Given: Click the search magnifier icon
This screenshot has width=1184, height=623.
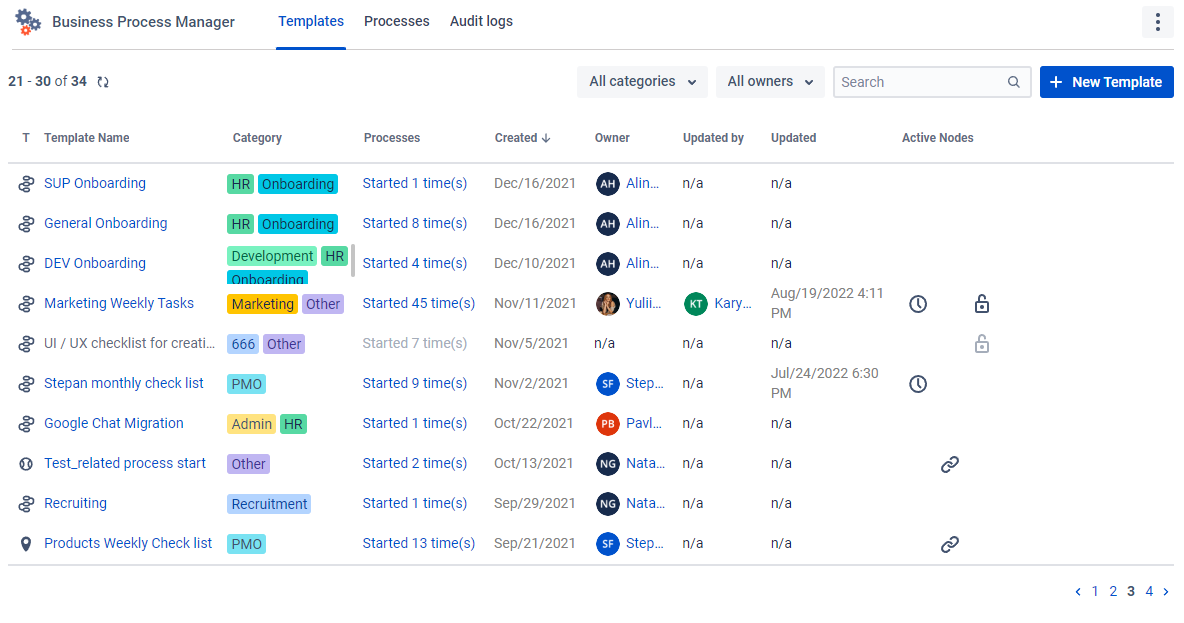Looking at the screenshot, I should [x=1013, y=81].
